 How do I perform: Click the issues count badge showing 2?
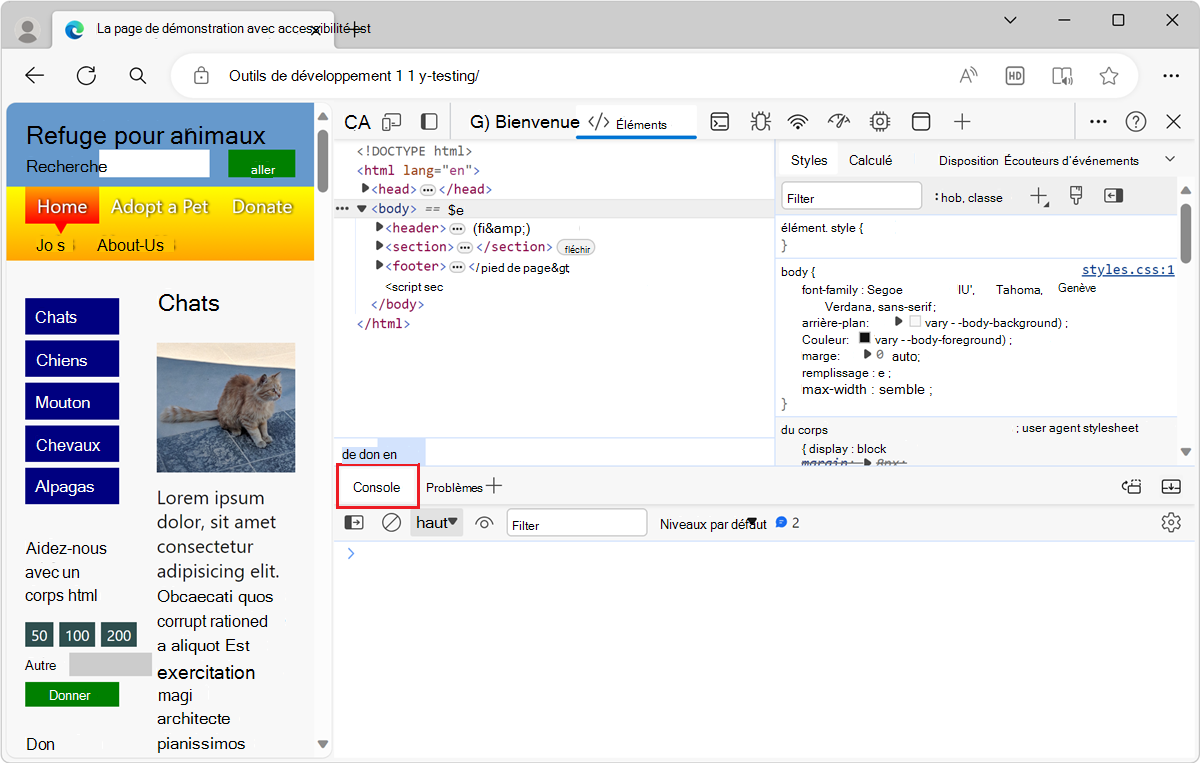[x=787, y=523]
